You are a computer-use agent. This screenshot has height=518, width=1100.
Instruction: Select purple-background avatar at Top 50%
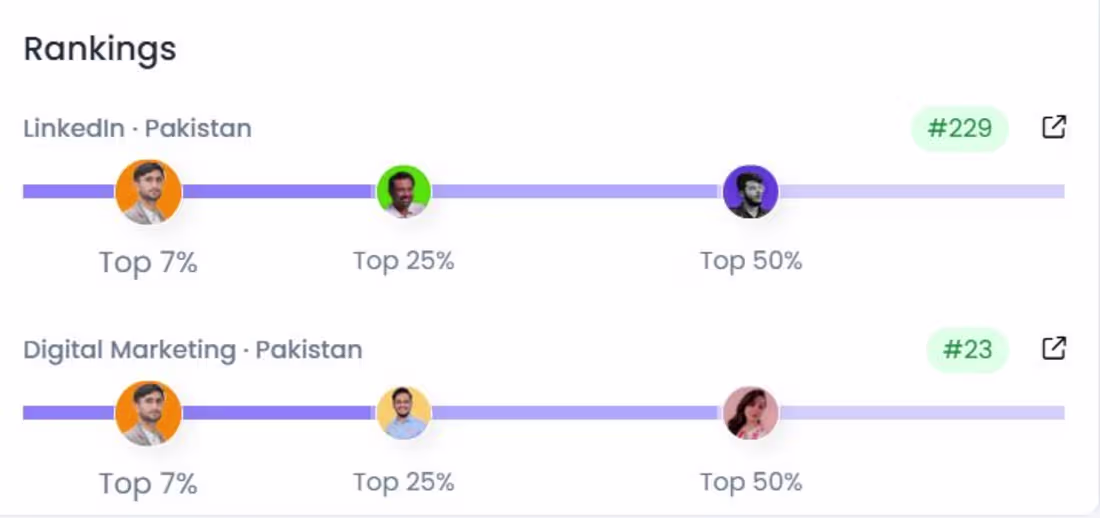[x=751, y=192]
